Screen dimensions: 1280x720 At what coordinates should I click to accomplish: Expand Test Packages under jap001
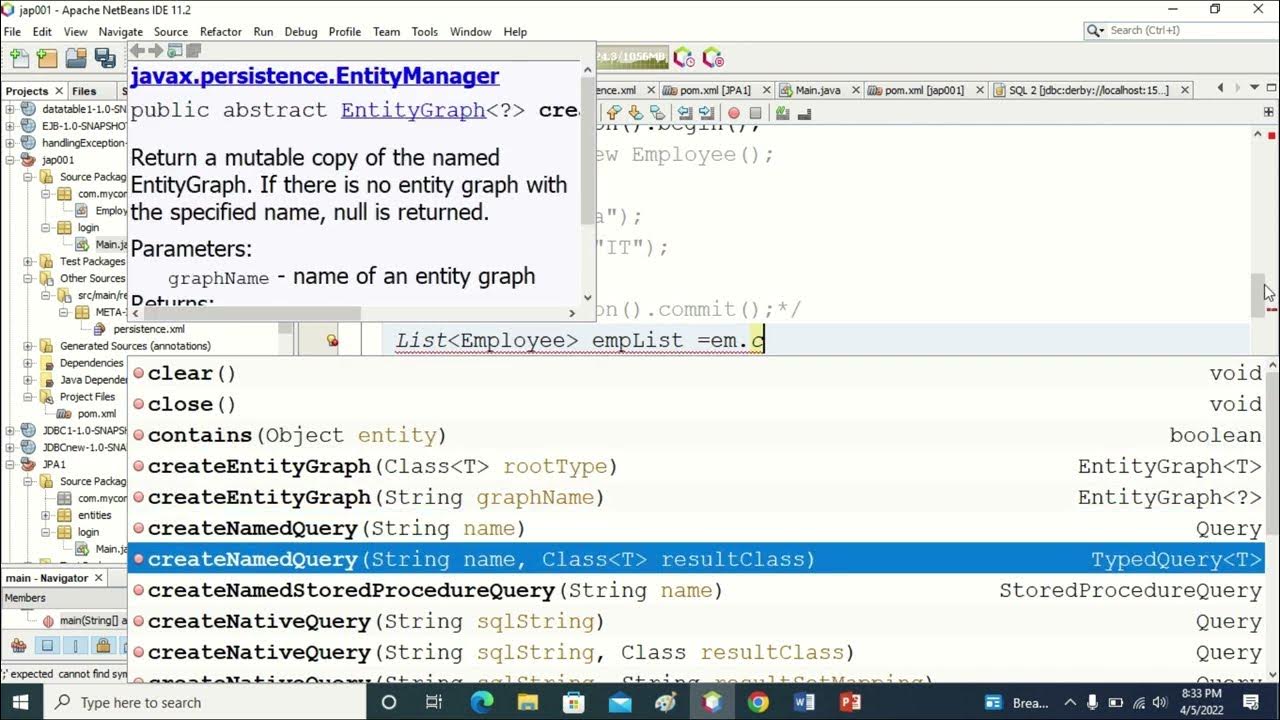29,261
